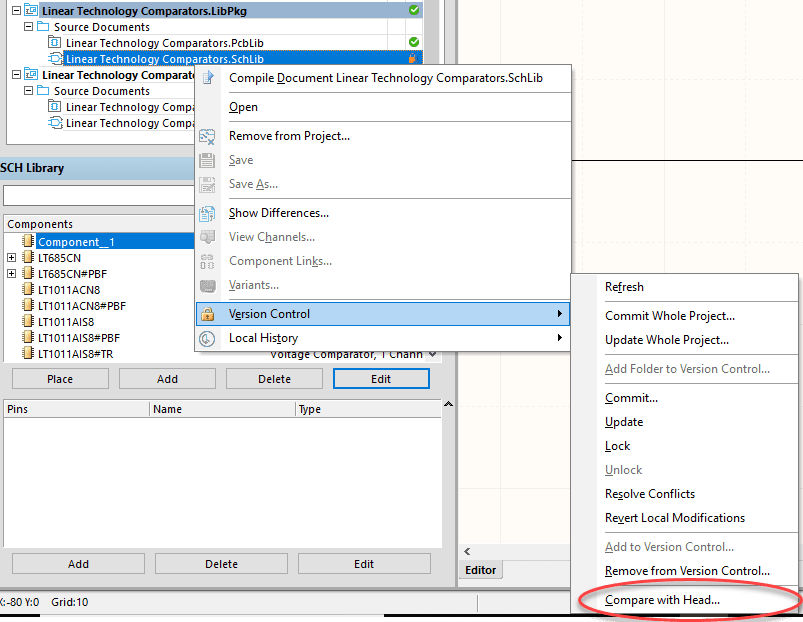The width and height of the screenshot is (803, 622).
Task: Select LT1011ACN8#PBF in components list
Action: pos(81,306)
